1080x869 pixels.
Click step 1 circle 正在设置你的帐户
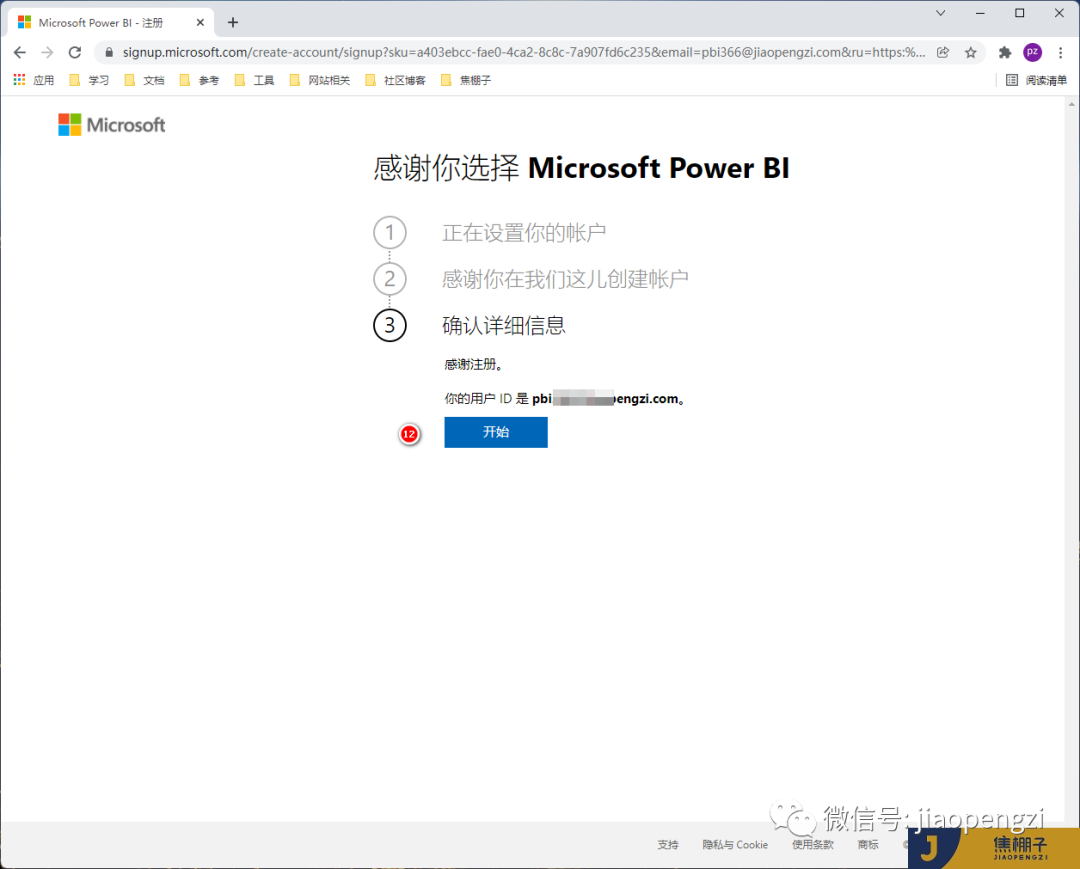coord(390,233)
